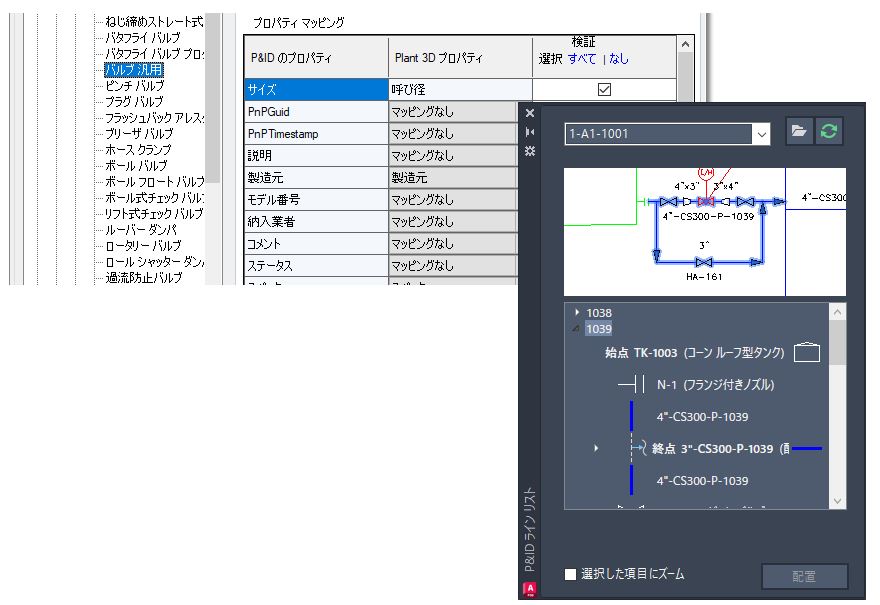The width and height of the screenshot is (880, 605).
Task: Expand the 3"-CS300-P-1039 endpoint row
Action: click(x=595, y=449)
